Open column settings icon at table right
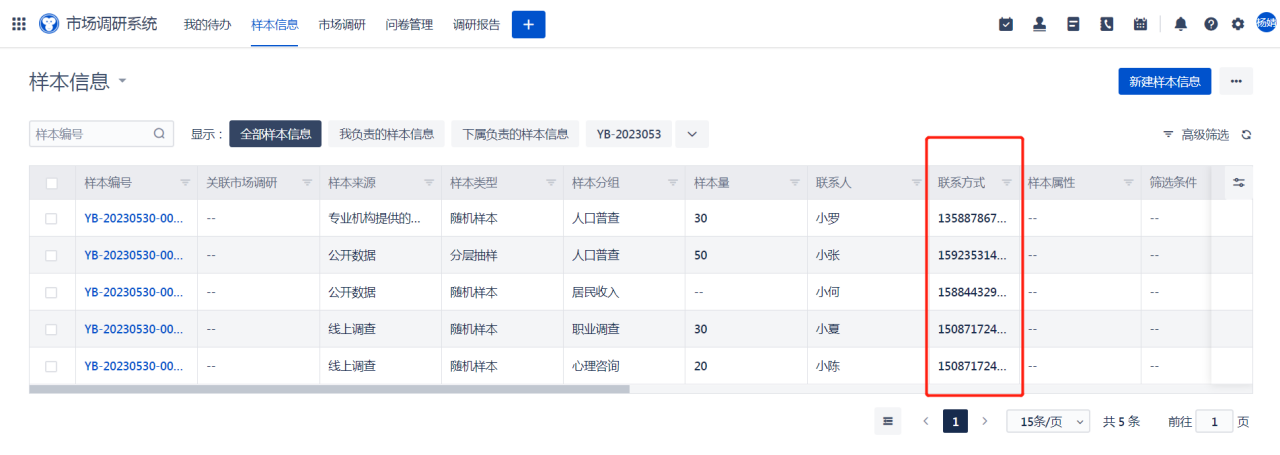 (1239, 182)
